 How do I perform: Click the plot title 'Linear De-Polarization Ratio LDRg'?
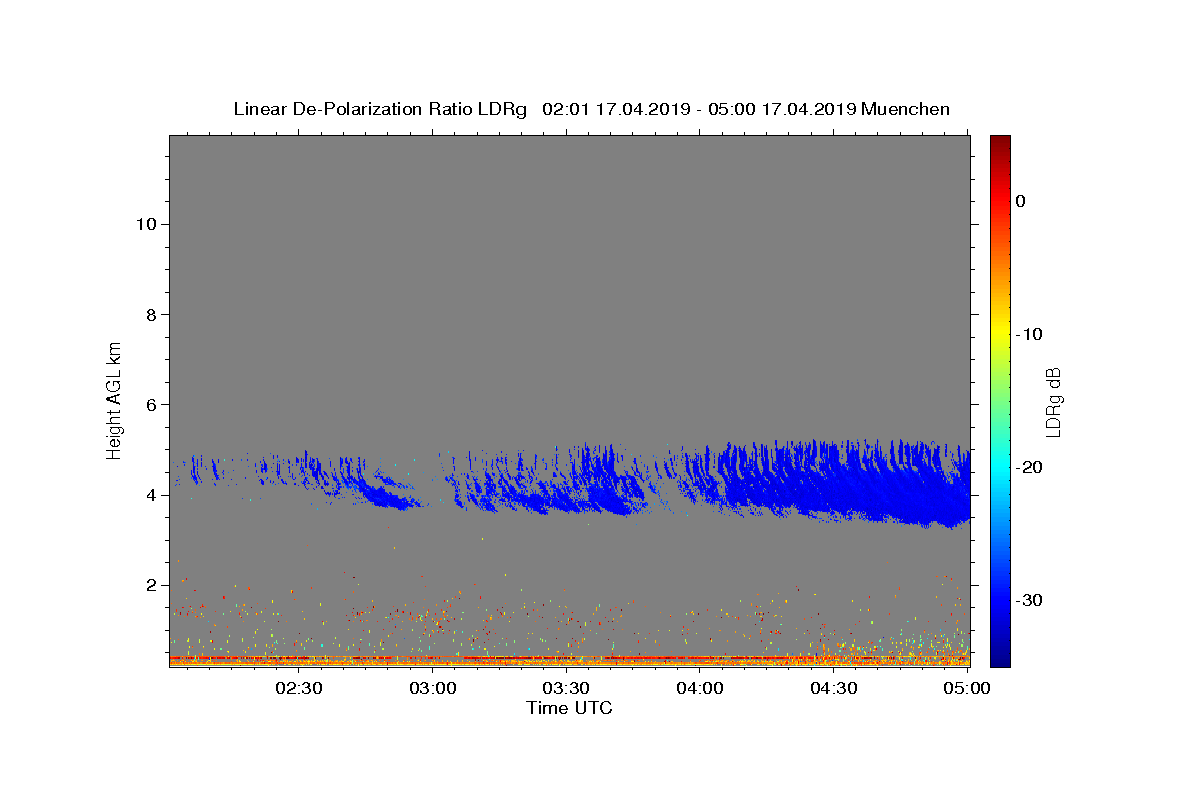(380, 109)
